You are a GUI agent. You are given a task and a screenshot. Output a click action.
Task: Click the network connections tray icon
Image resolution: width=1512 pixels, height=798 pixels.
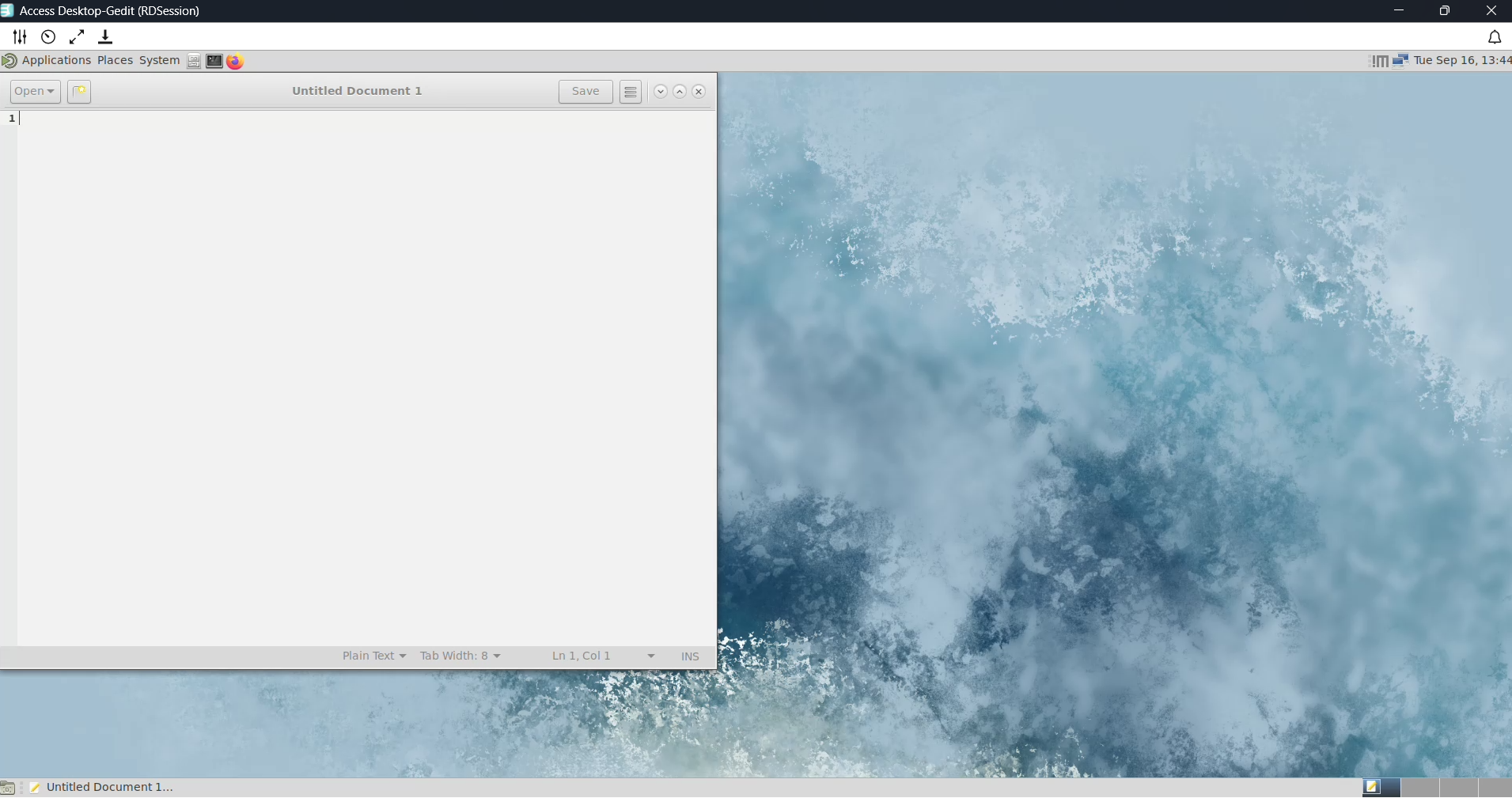point(1400,61)
